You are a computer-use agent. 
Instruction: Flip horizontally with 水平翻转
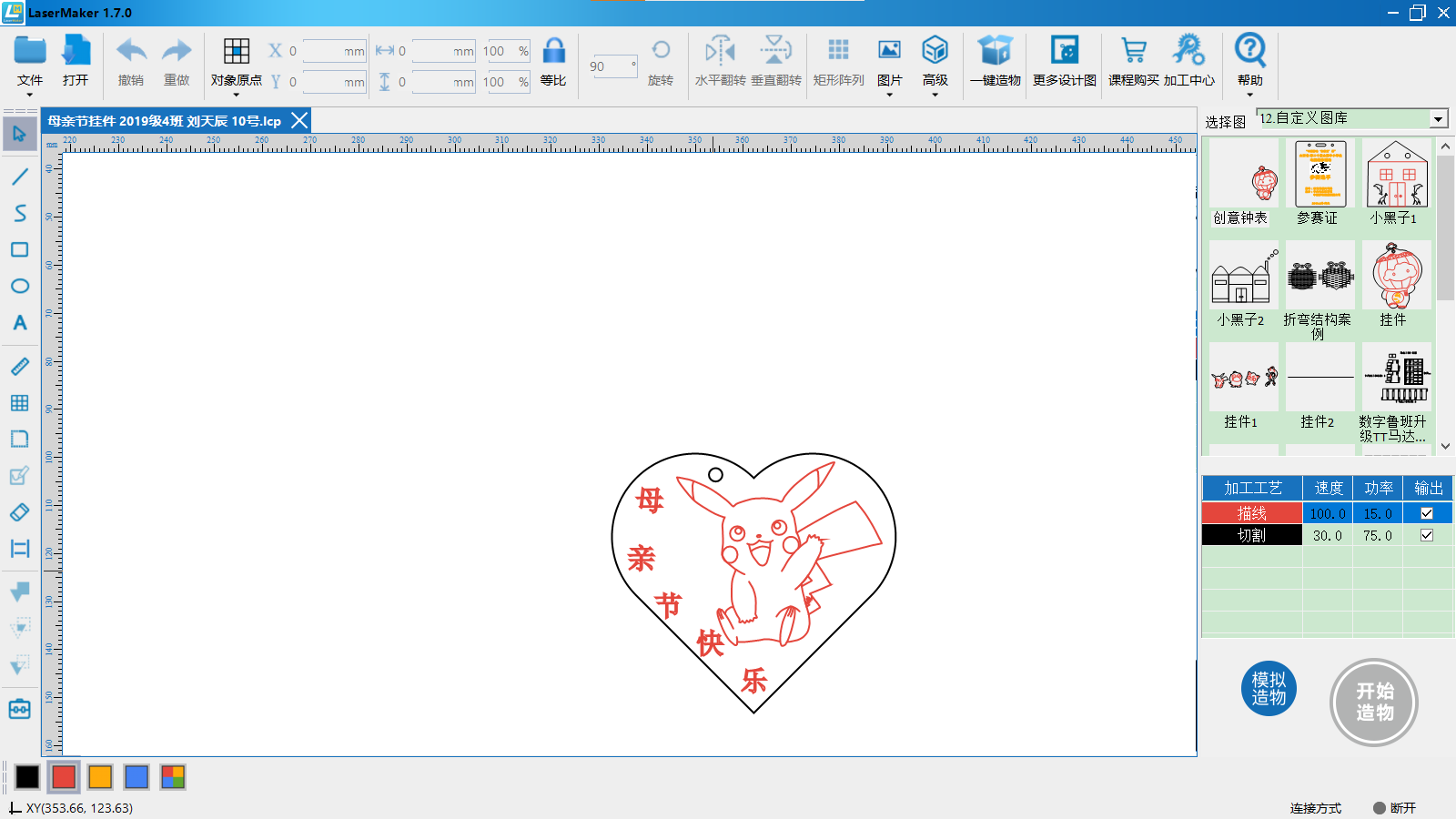pyautogui.click(x=720, y=50)
